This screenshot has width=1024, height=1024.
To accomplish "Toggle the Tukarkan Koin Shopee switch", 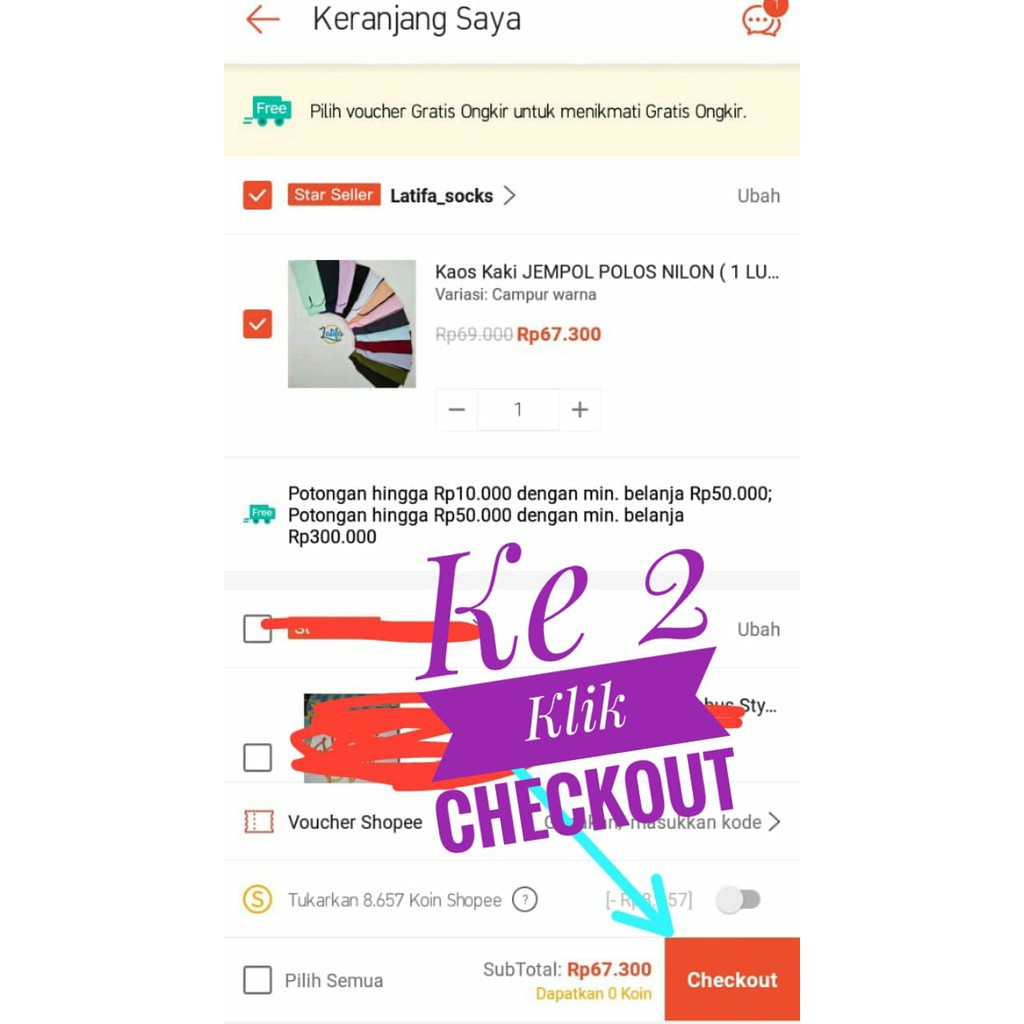I will (738, 899).
